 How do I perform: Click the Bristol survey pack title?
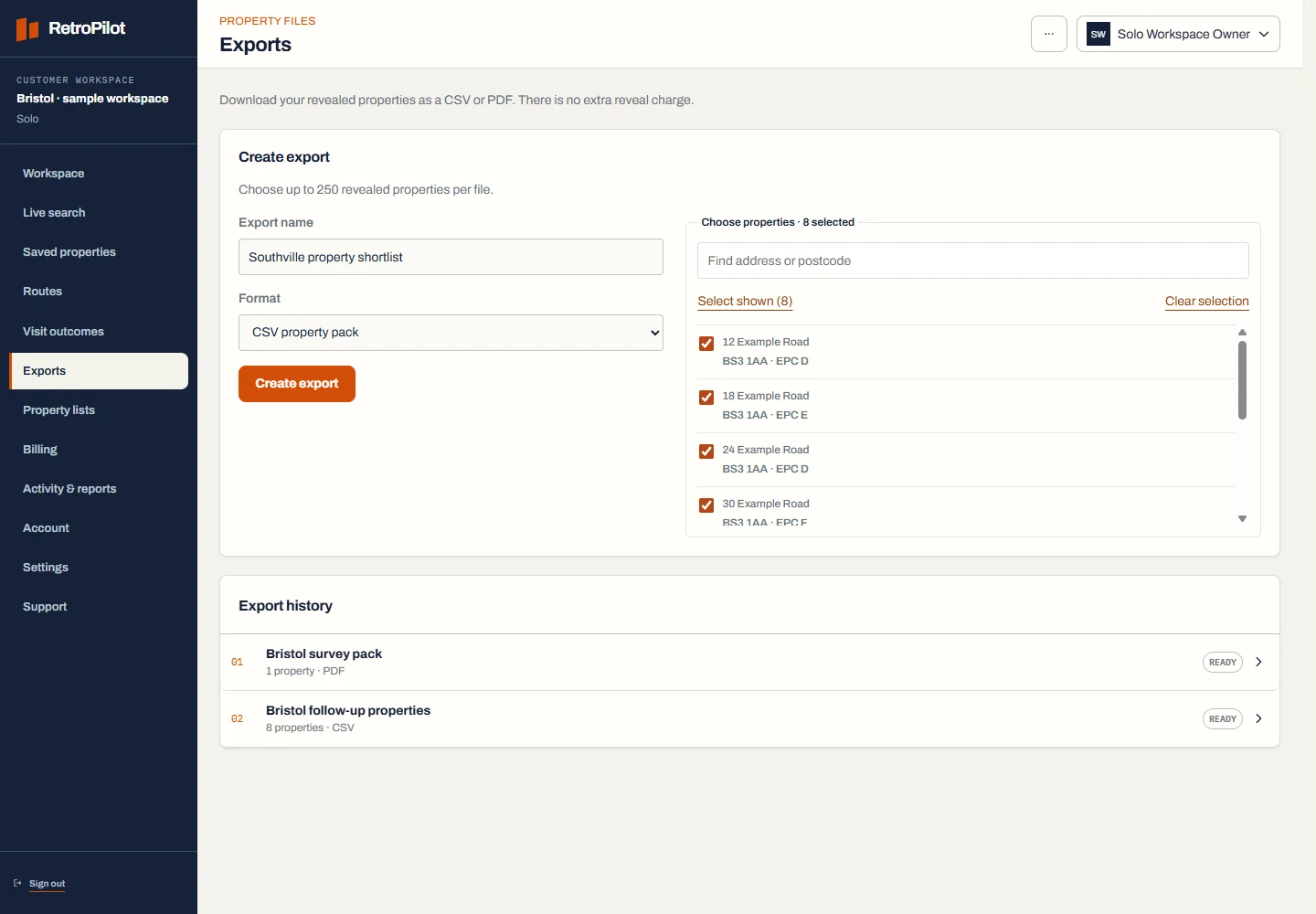coord(324,654)
